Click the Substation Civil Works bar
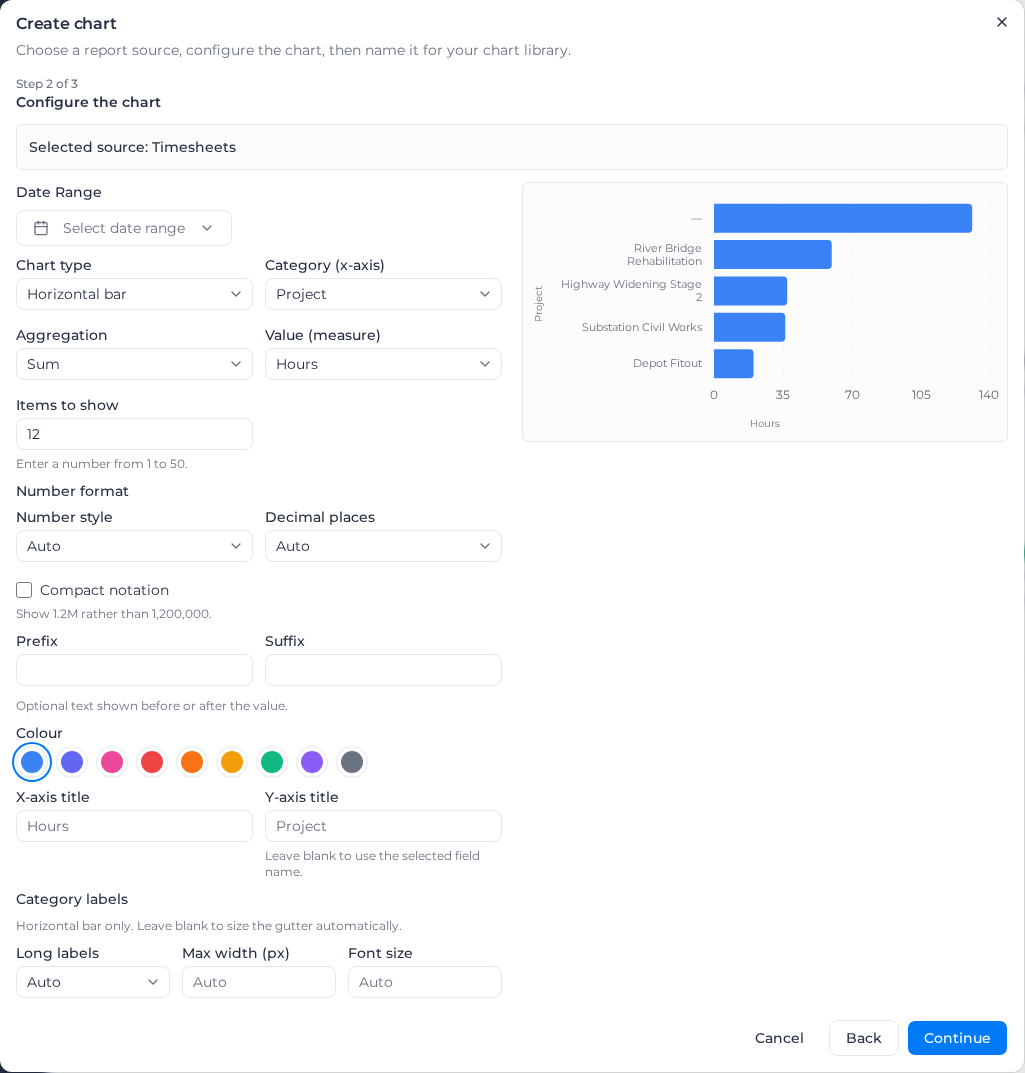This screenshot has height=1073, width=1025. point(749,327)
